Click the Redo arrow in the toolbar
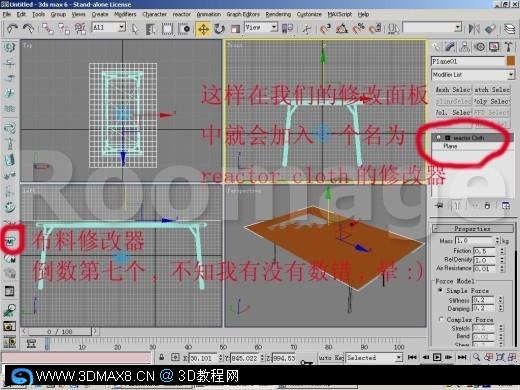The image size is (520, 390). tap(29, 29)
